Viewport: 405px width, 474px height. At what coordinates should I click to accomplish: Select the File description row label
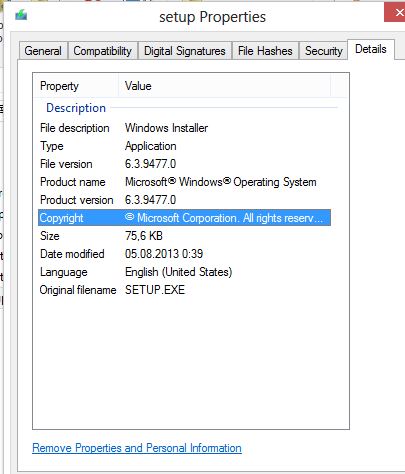pos(75,128)
